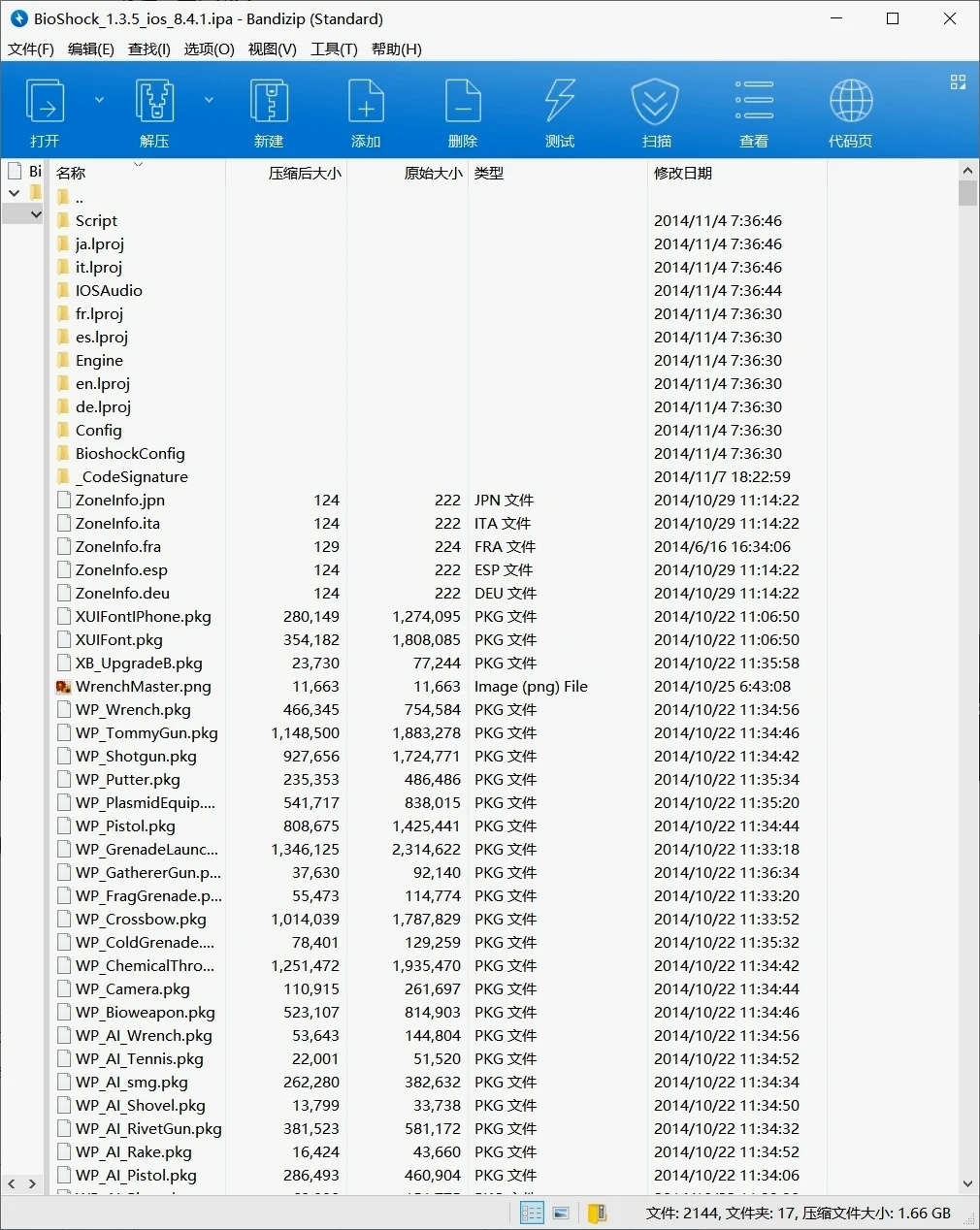
Task: Open the 编辑(E) menu
Action: click(x=91, y=49)
